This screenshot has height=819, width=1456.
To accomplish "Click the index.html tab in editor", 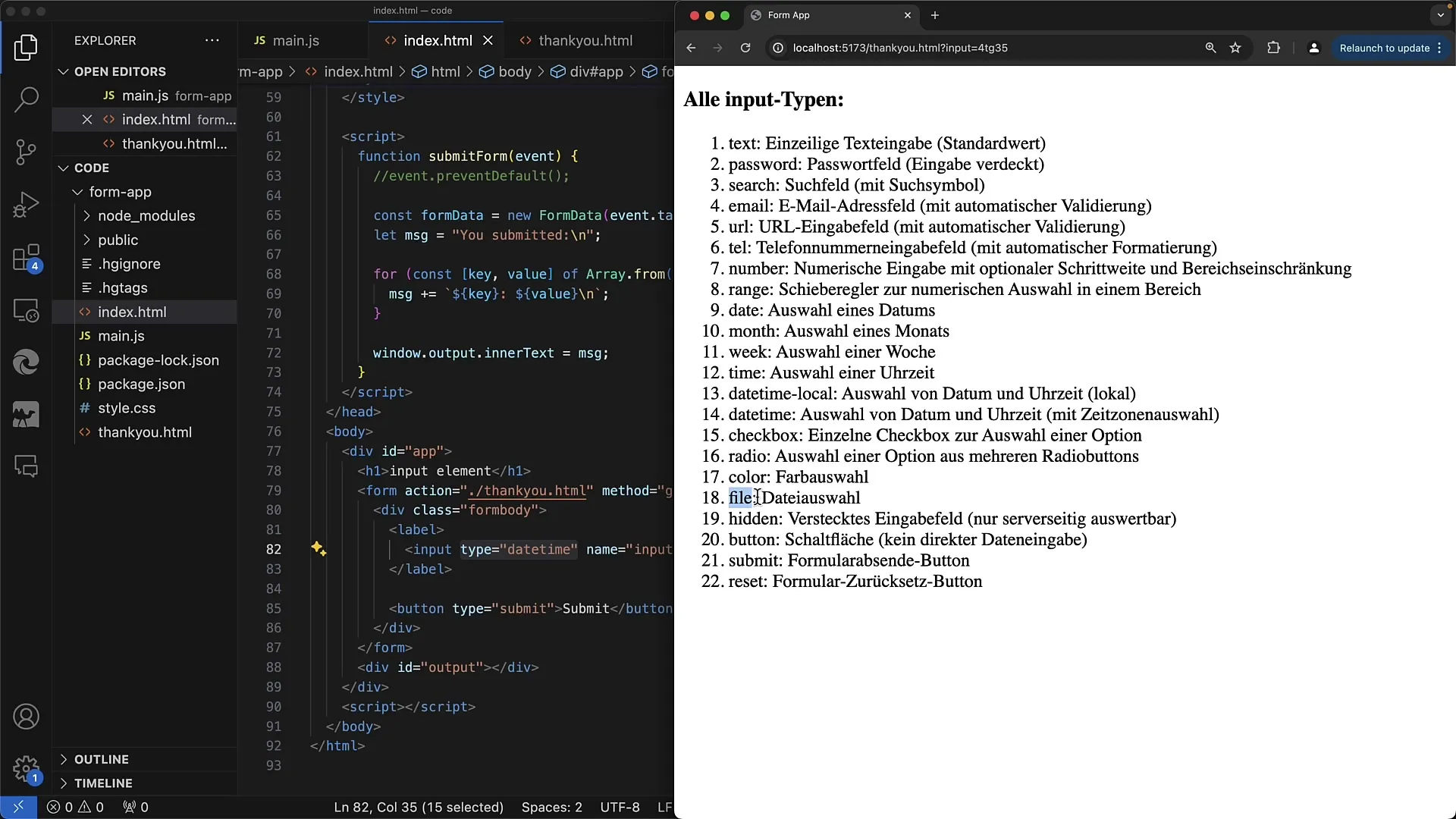I will coord(438,40).
